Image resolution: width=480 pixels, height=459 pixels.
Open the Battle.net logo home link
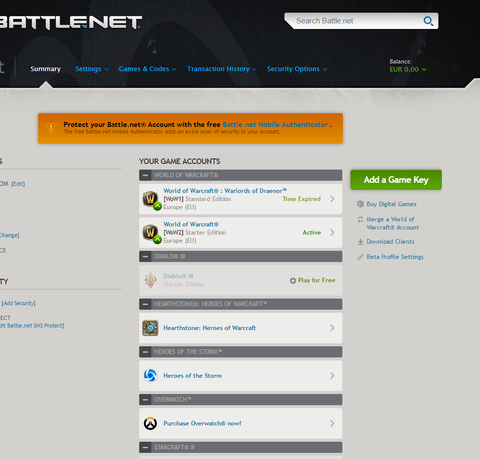click(70, 22)
